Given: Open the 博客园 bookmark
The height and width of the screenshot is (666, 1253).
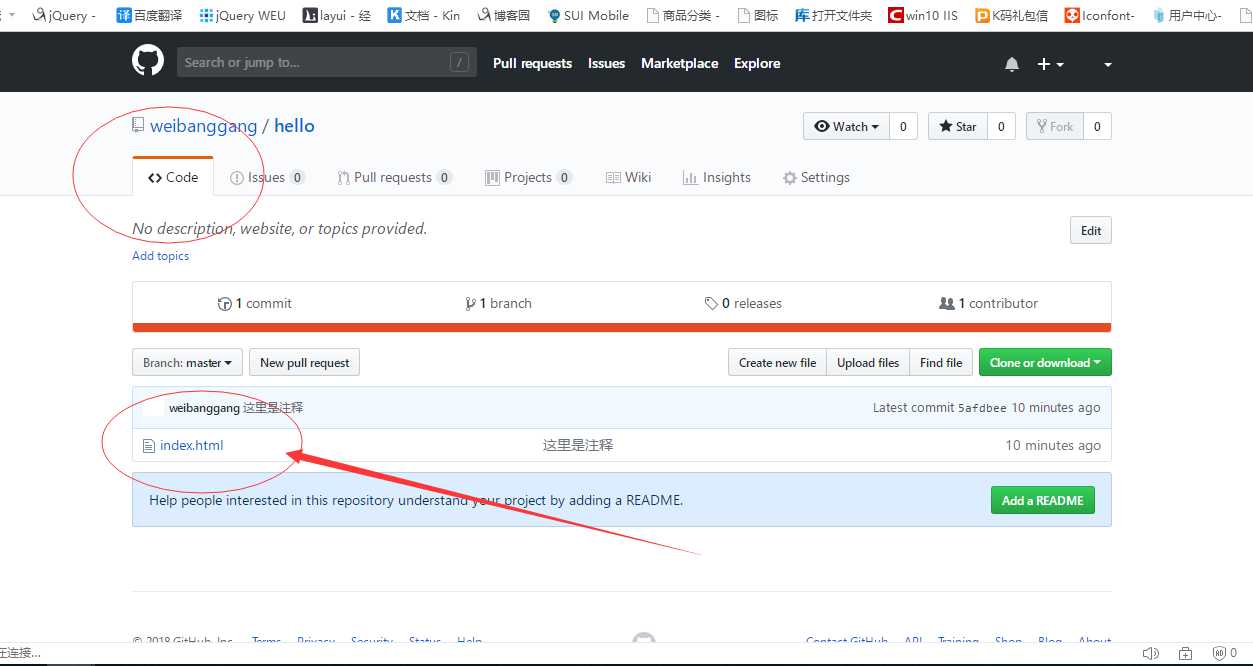Looking at the screenshot, I should pyautogui.click(x=504, y=15).
